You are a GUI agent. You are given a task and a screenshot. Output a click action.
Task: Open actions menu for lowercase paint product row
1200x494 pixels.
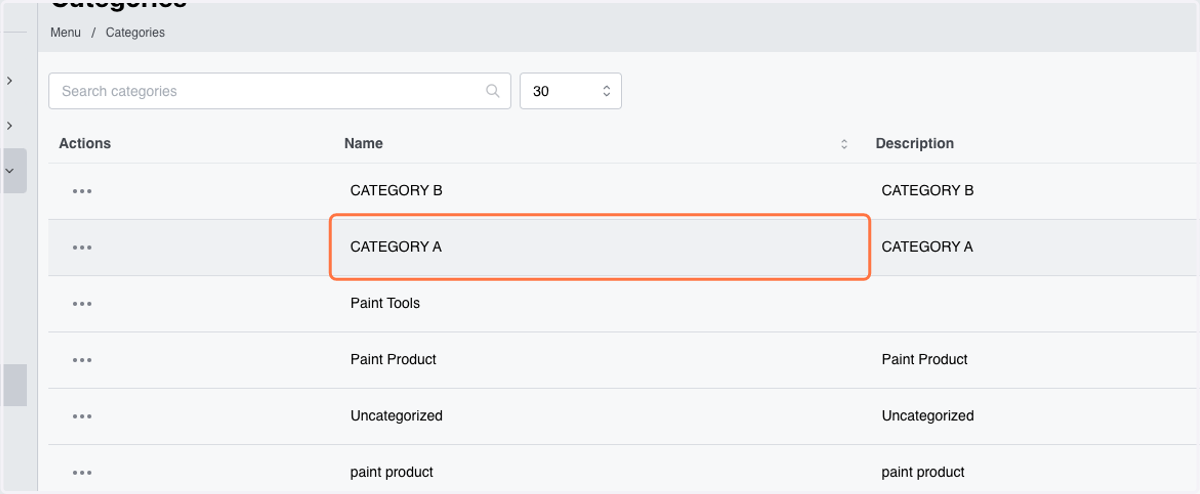[x=82, y=472]
